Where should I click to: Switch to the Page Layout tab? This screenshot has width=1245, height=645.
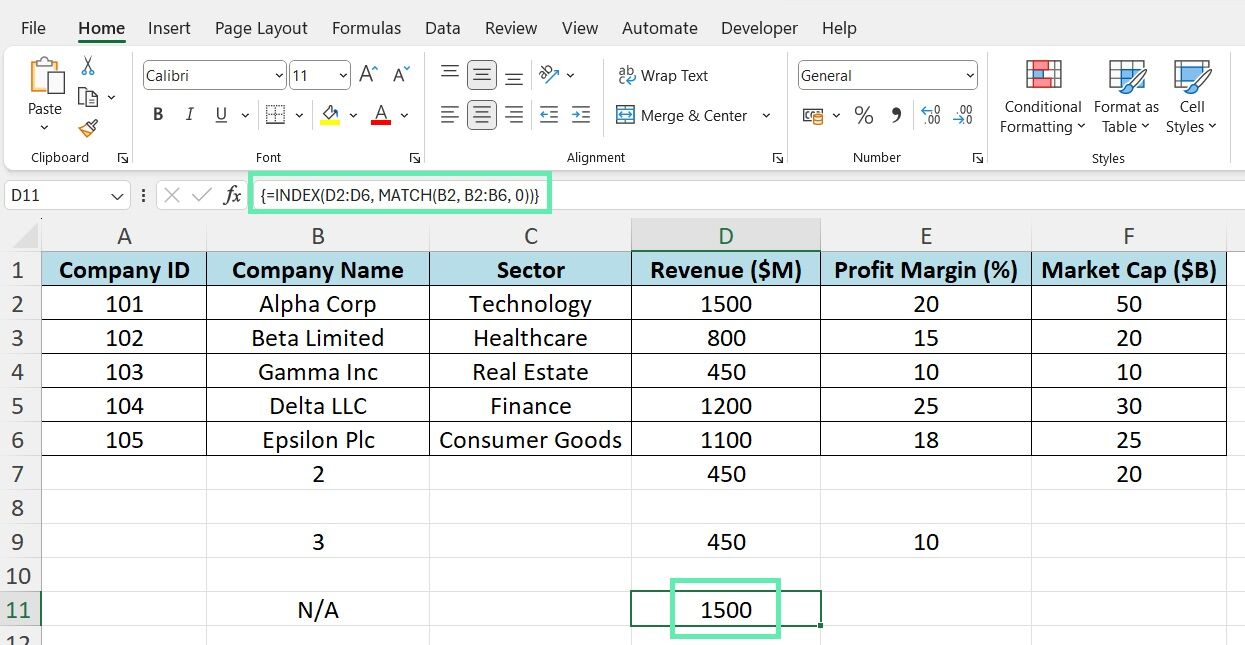tap(261, 28)
